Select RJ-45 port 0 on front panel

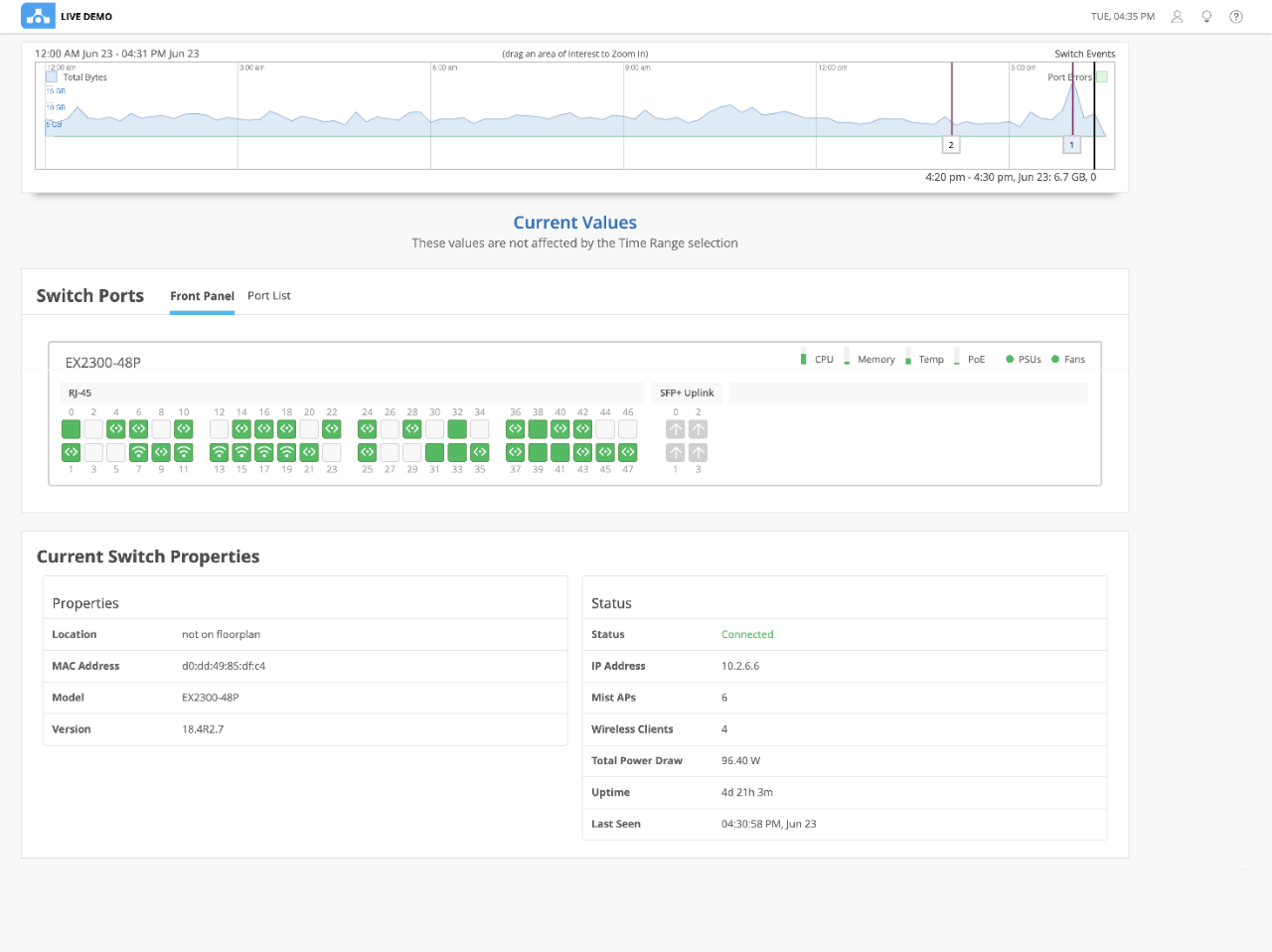(x=72, y=429)
